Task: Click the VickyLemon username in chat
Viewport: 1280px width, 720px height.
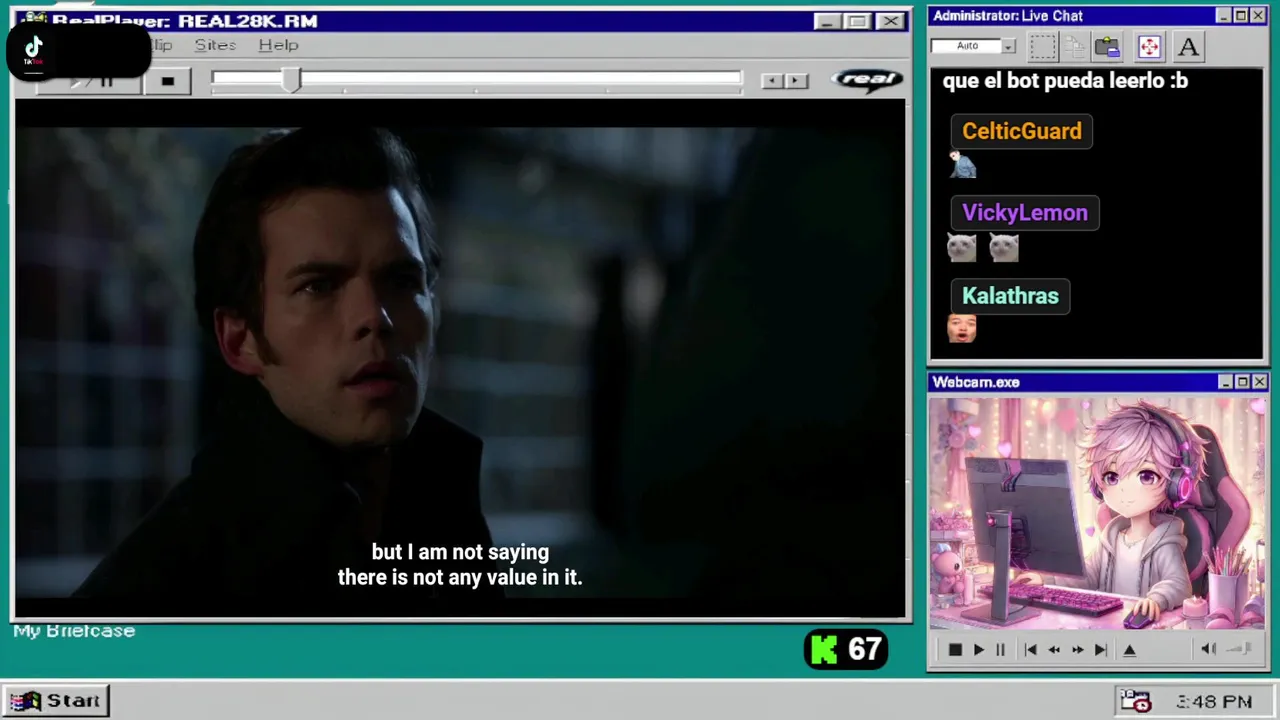Action: click(1025, 213)
